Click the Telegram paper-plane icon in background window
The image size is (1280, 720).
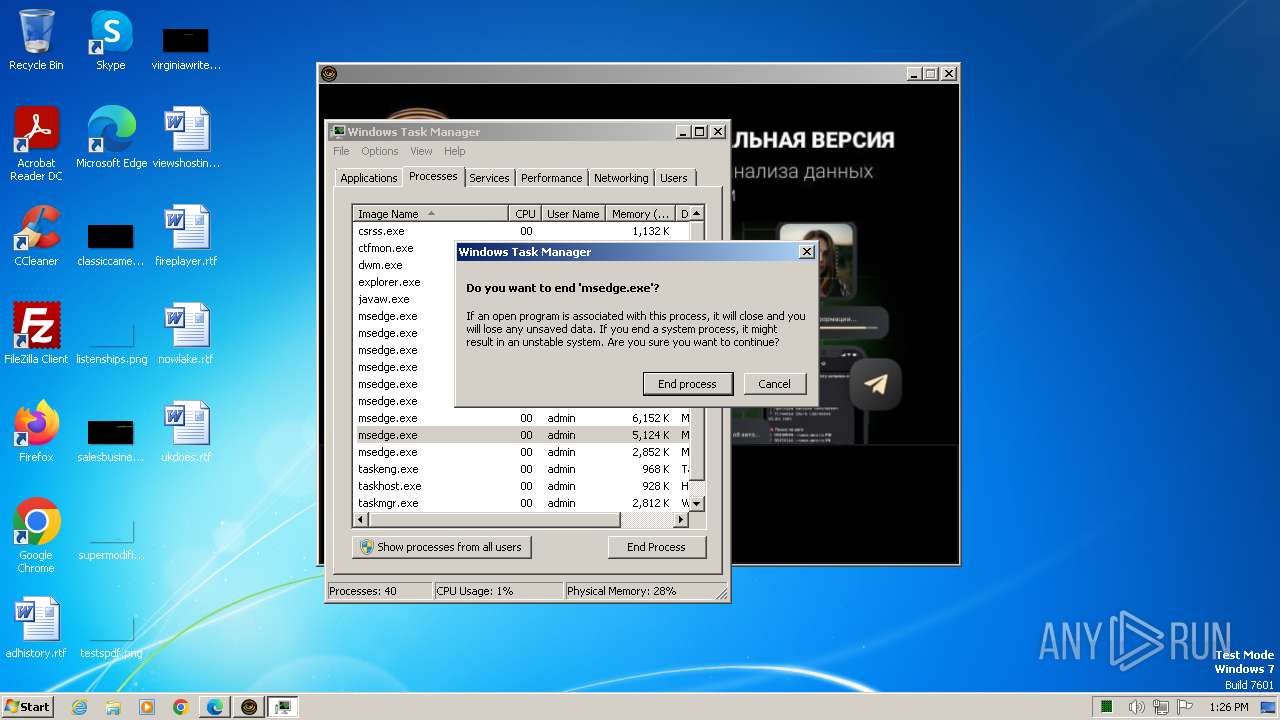876,385
